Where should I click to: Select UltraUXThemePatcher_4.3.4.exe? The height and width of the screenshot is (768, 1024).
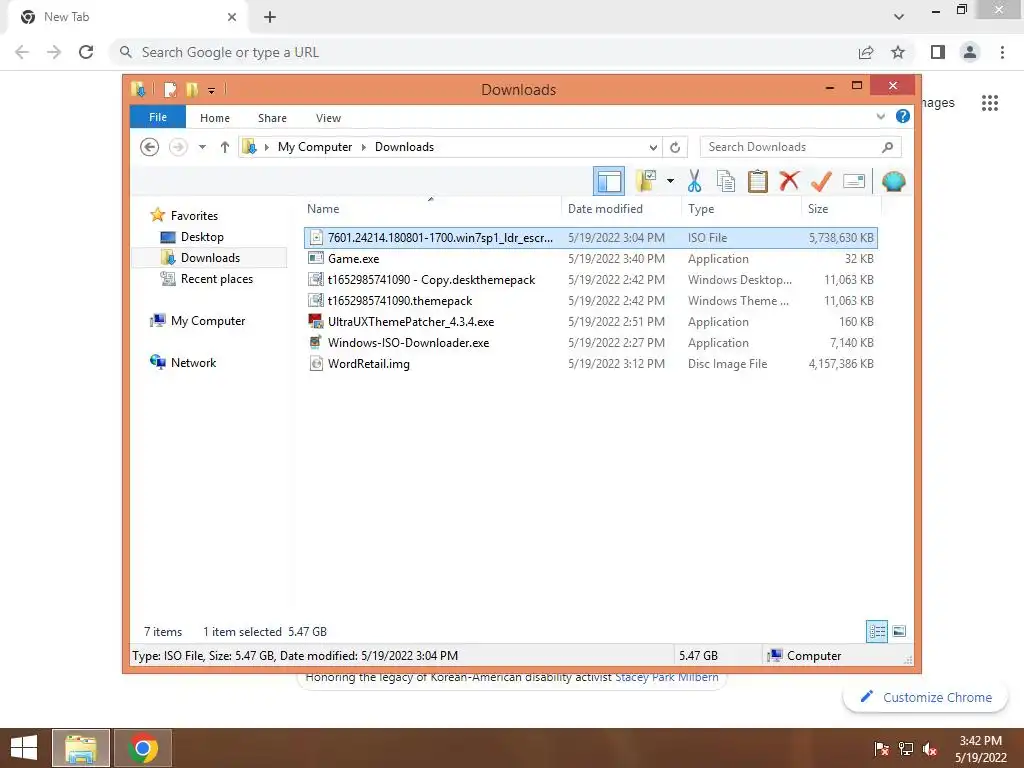click(x=590, y=321)
